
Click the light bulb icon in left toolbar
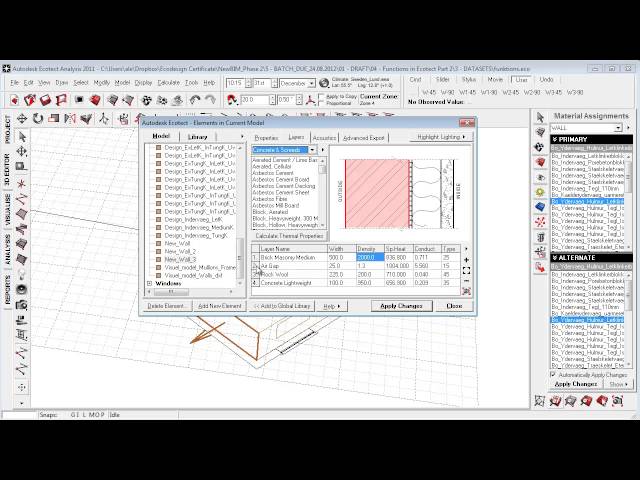click(x=22, y=274)
